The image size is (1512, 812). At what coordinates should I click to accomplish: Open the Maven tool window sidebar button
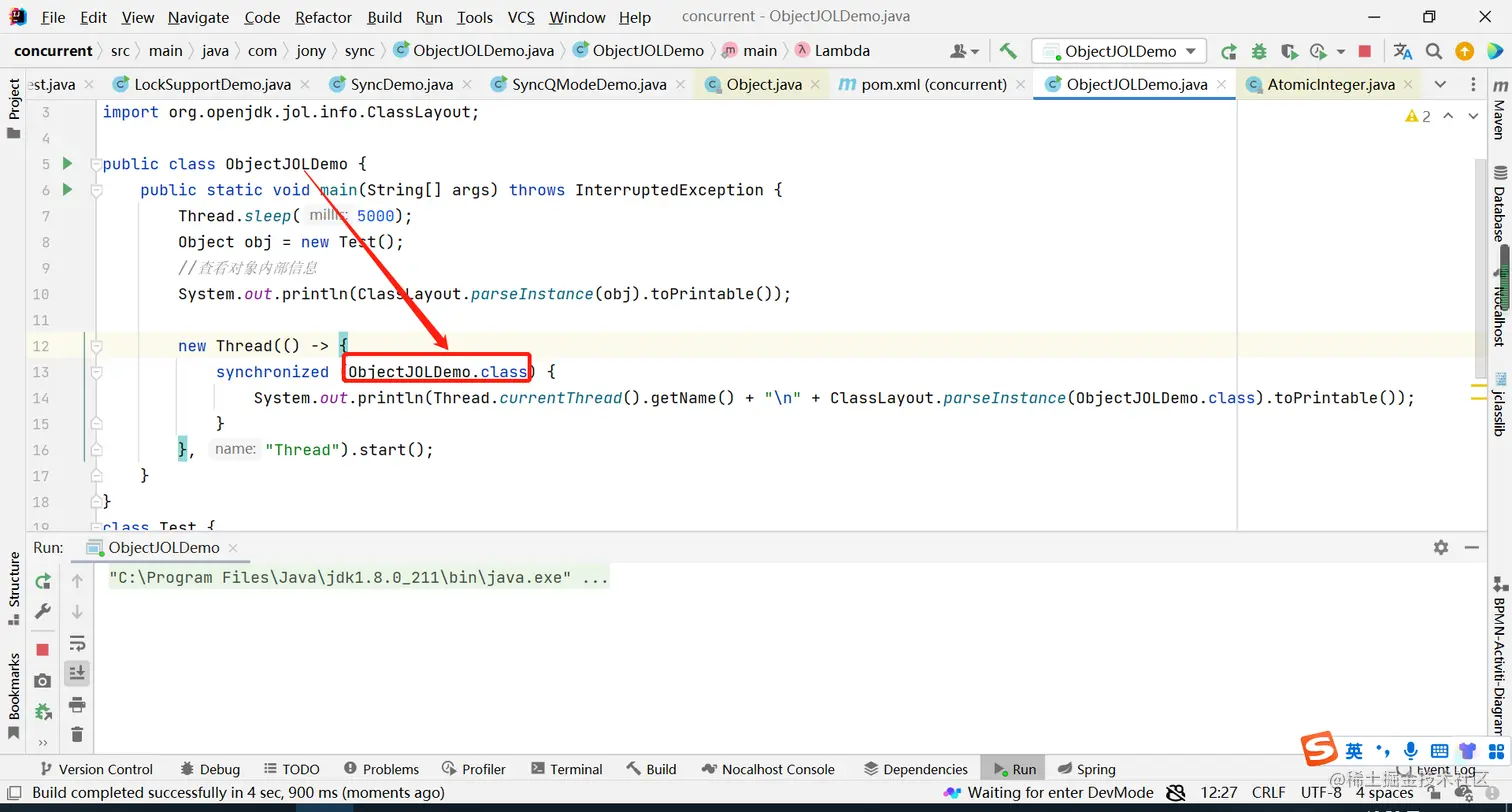pyautogui.click(x=1498, y=111)
